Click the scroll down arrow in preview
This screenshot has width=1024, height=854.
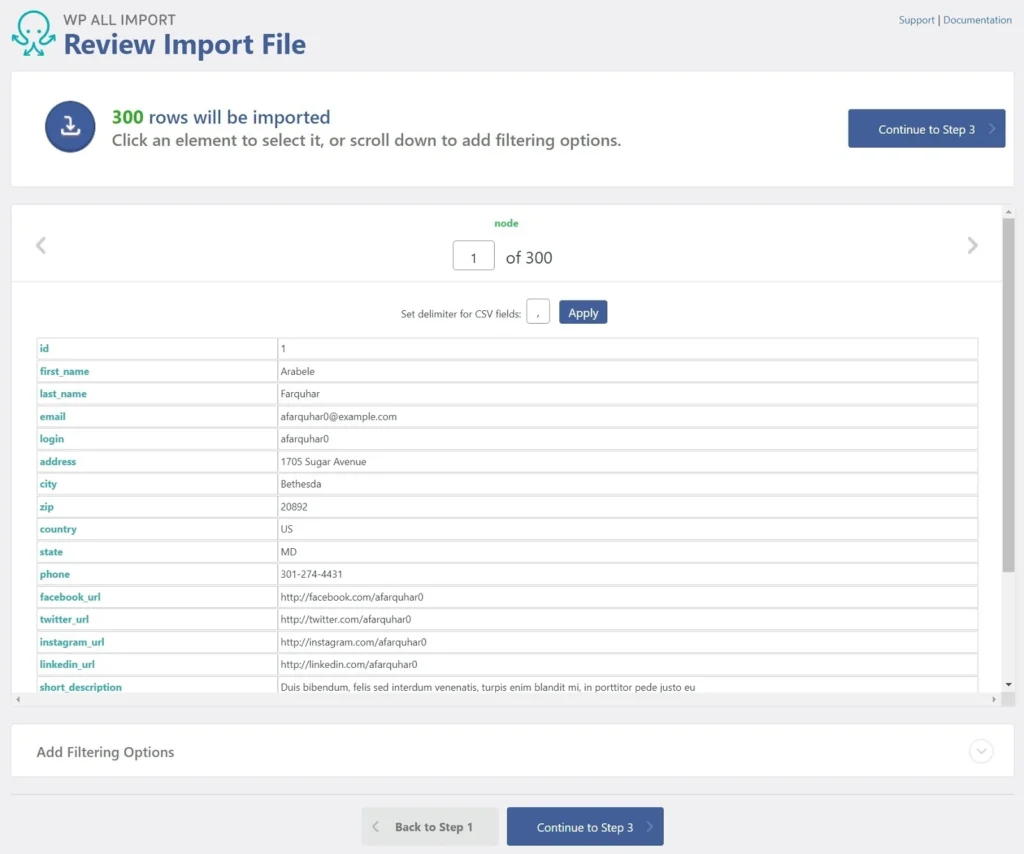1008,684
